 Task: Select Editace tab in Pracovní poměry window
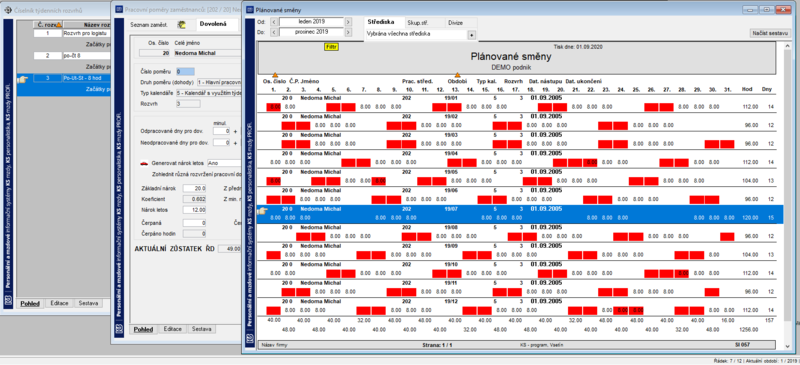(x=172, y=329)
